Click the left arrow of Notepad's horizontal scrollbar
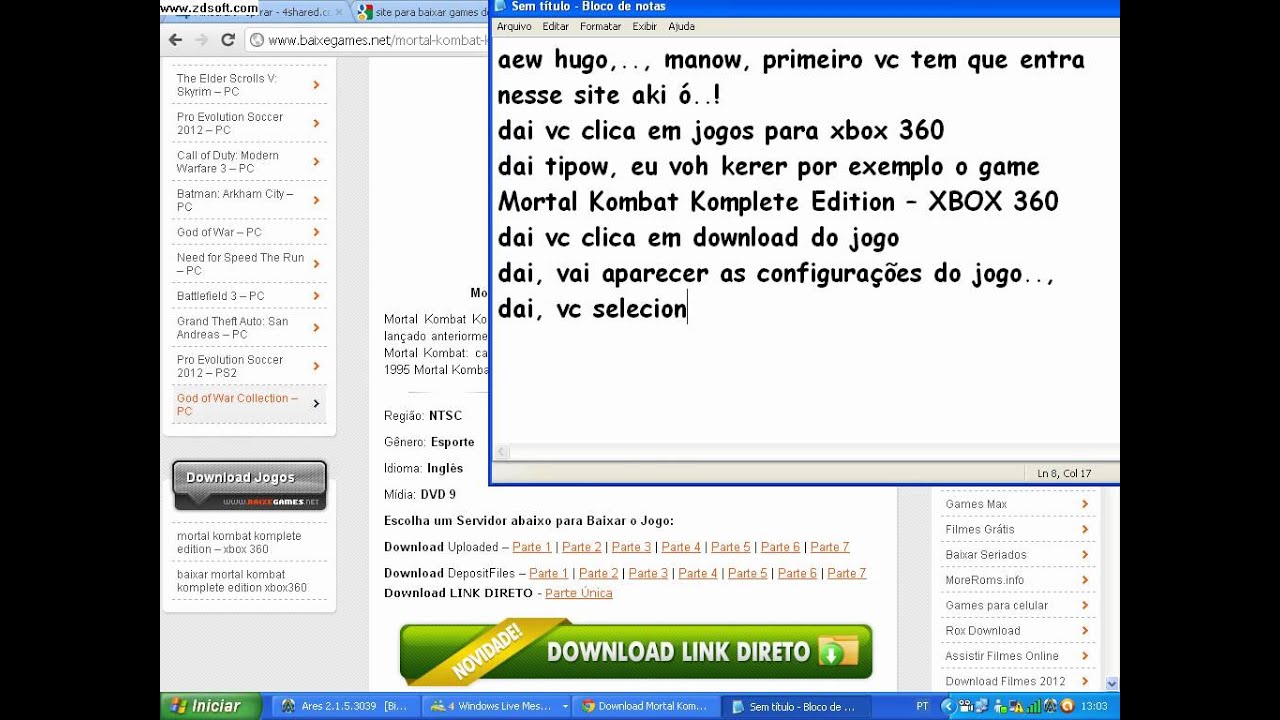Viewport: 1280px width, 720px height. [502, 452]
